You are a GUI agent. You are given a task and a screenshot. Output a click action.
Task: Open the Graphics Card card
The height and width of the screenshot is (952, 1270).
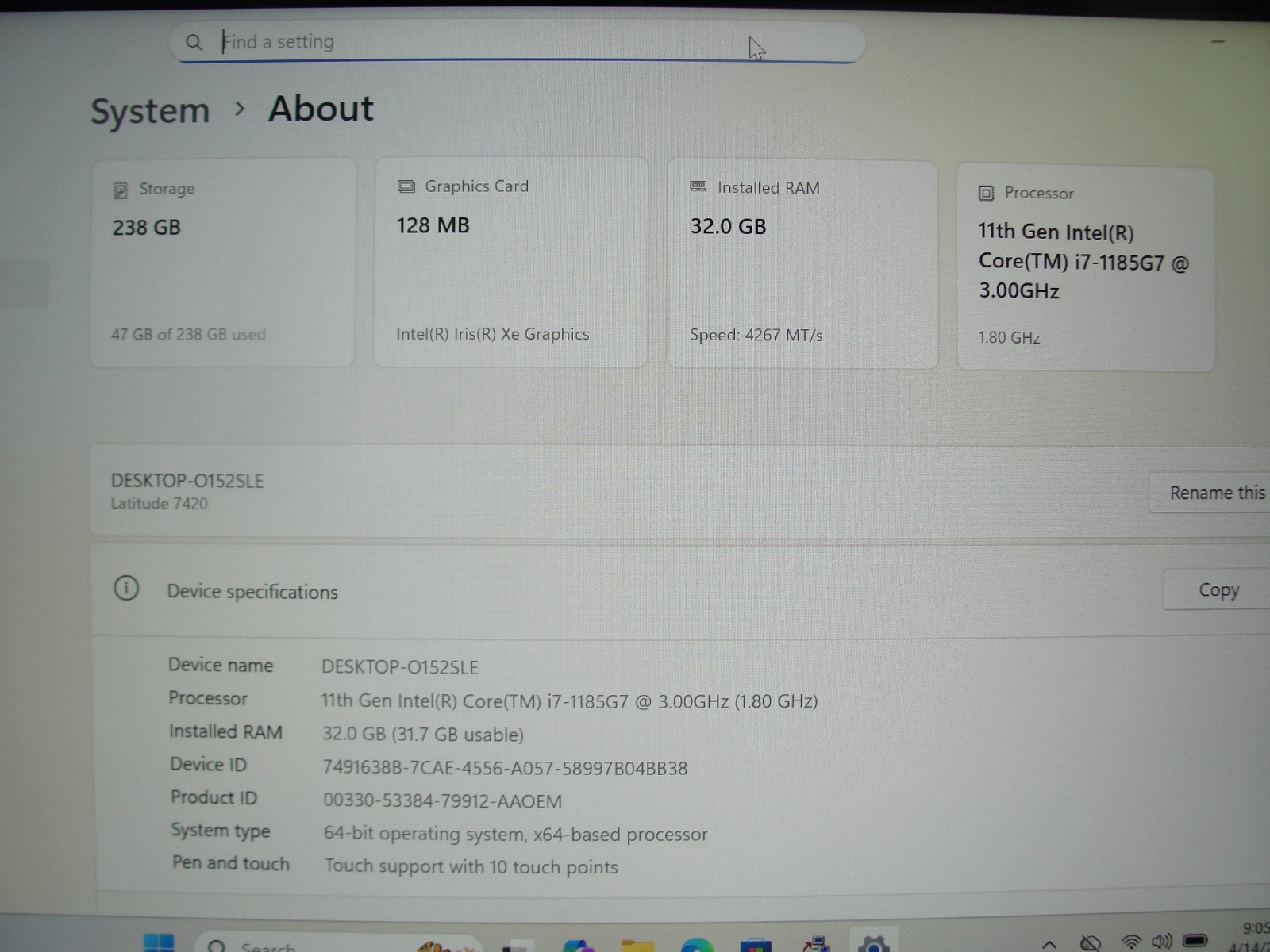point(510,262)
